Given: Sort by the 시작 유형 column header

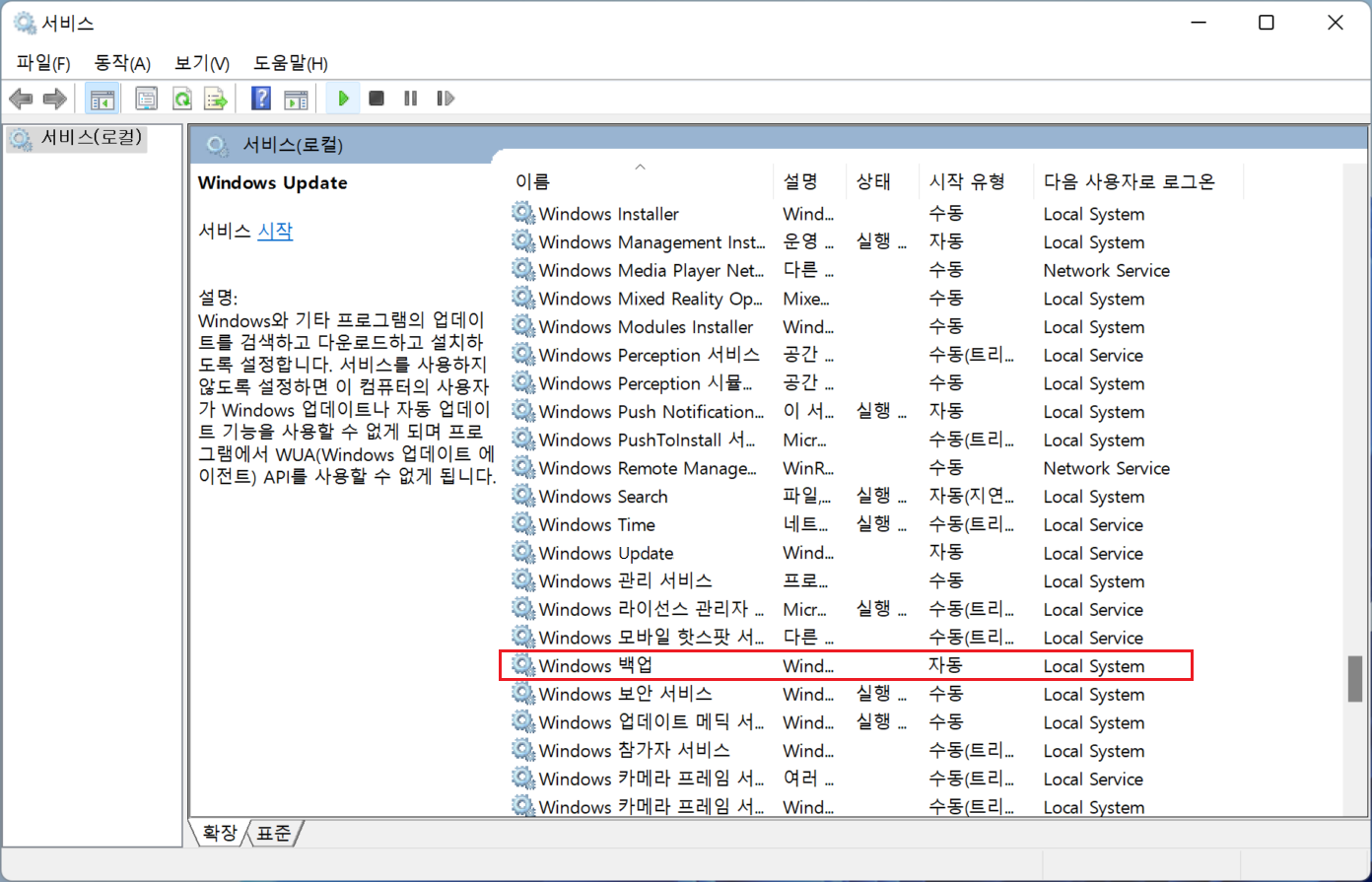Looking at the screenshot, I should 976,181.
